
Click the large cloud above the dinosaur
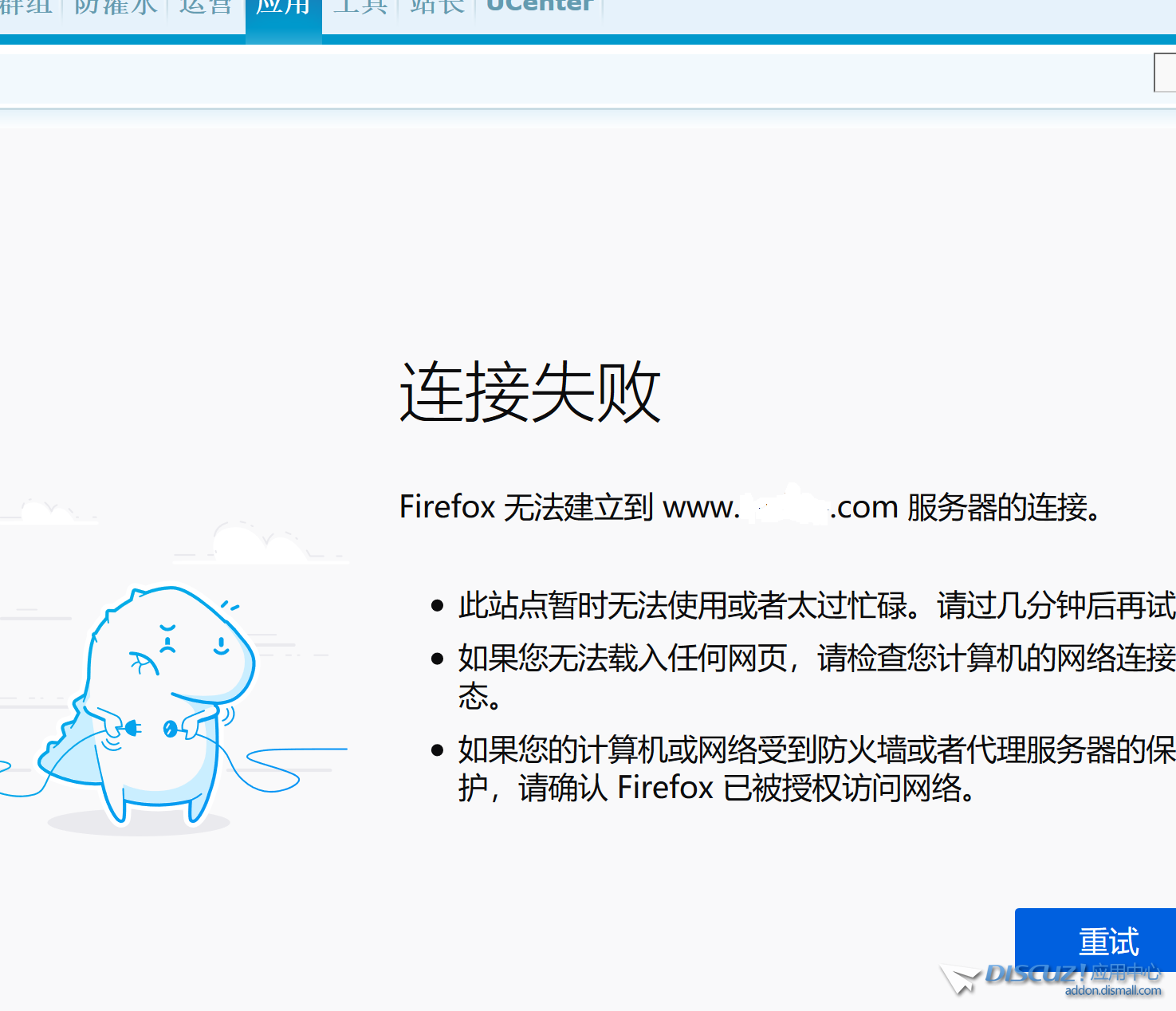pos(259,543)
